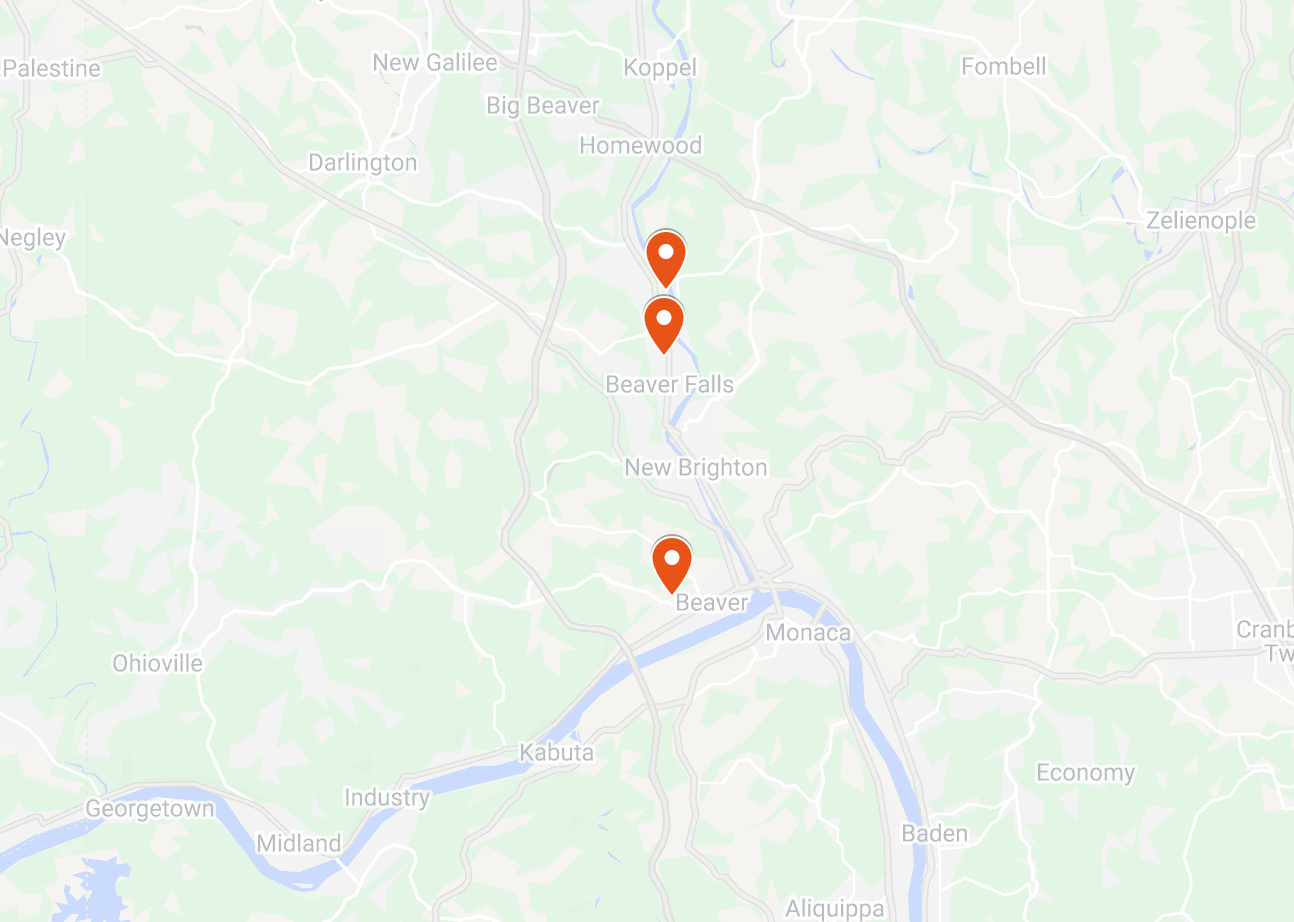1294x922 pixels.
Task: Click the northernmost orange pin below Homewood
Action: click(x=665, y=259)
